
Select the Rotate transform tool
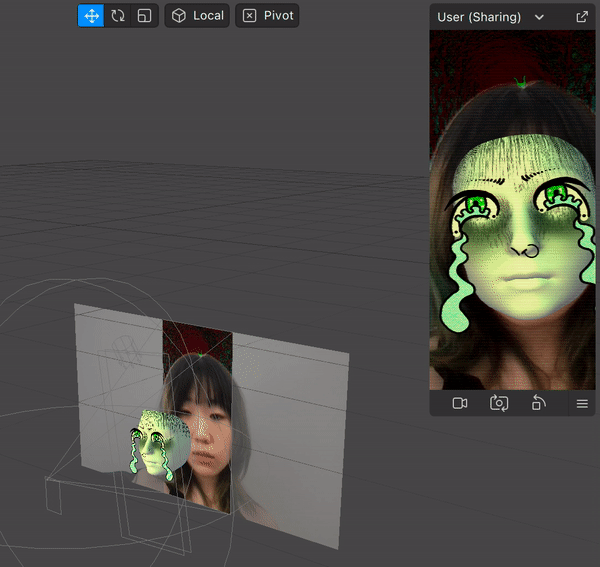118,16
